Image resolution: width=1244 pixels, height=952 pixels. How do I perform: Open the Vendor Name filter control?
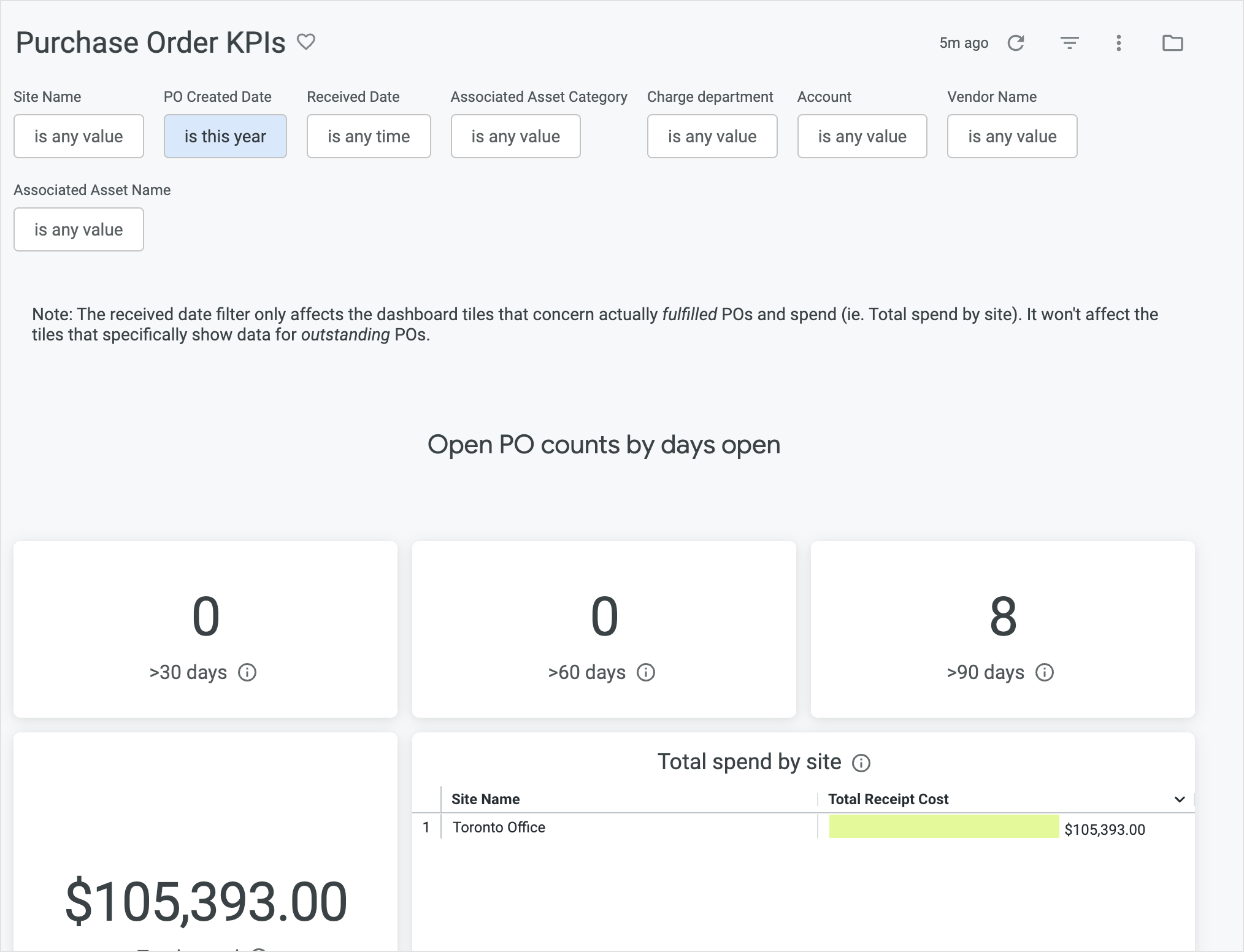(x=1012, y=136)
